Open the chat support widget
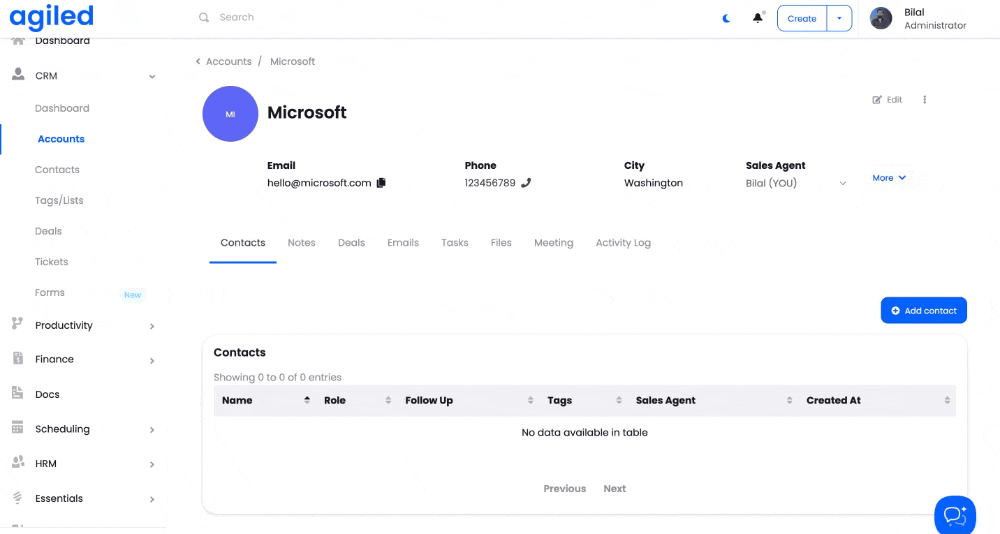1000x534 pixels. pos(954,515)
